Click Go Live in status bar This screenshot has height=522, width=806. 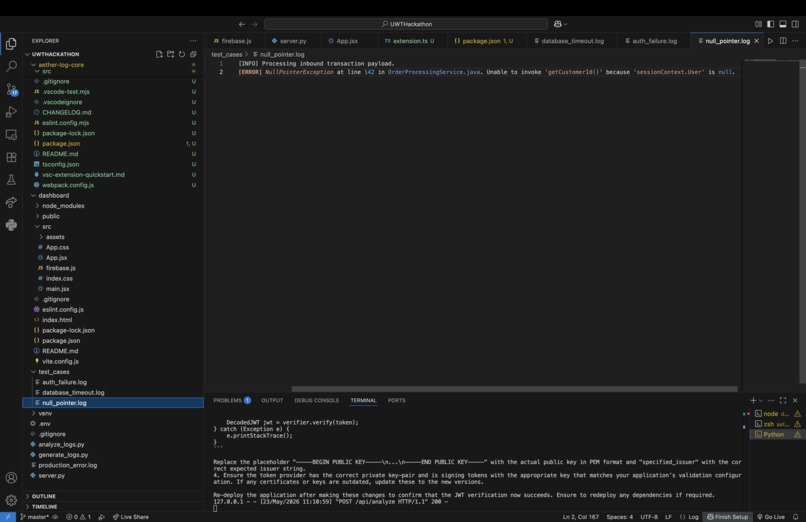point(771,517)
